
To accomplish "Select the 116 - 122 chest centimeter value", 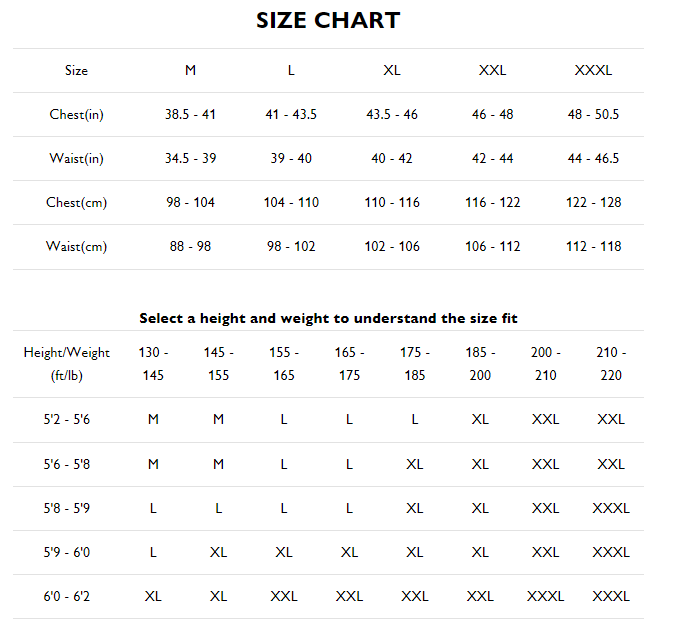I will [x=493, y=203].
